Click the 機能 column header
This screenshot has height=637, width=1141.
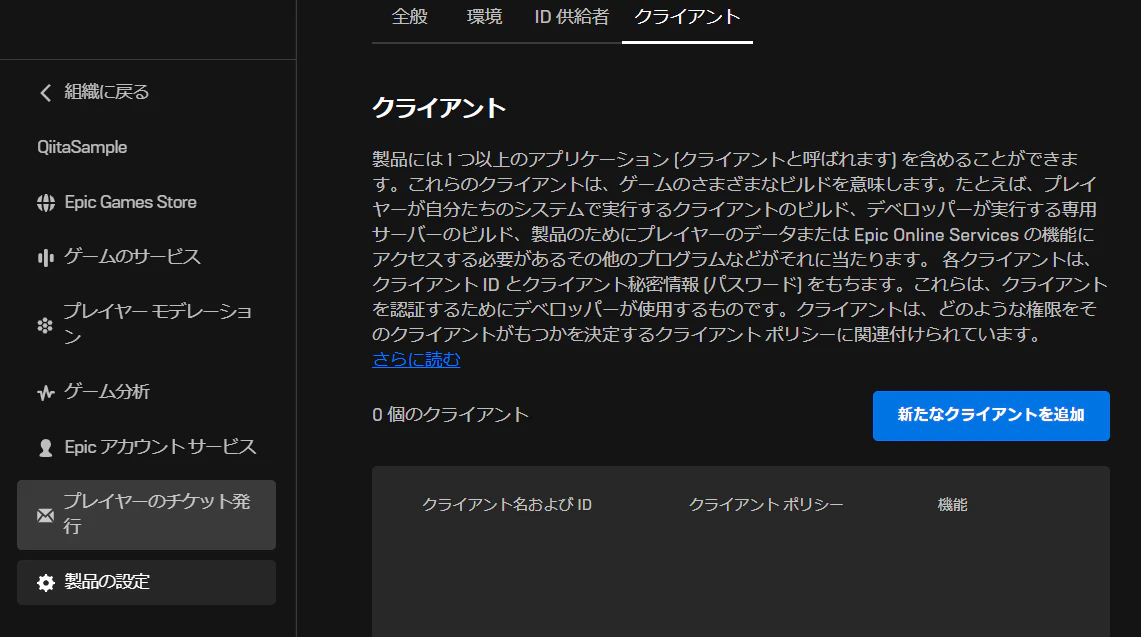click(x=953, y=505)
